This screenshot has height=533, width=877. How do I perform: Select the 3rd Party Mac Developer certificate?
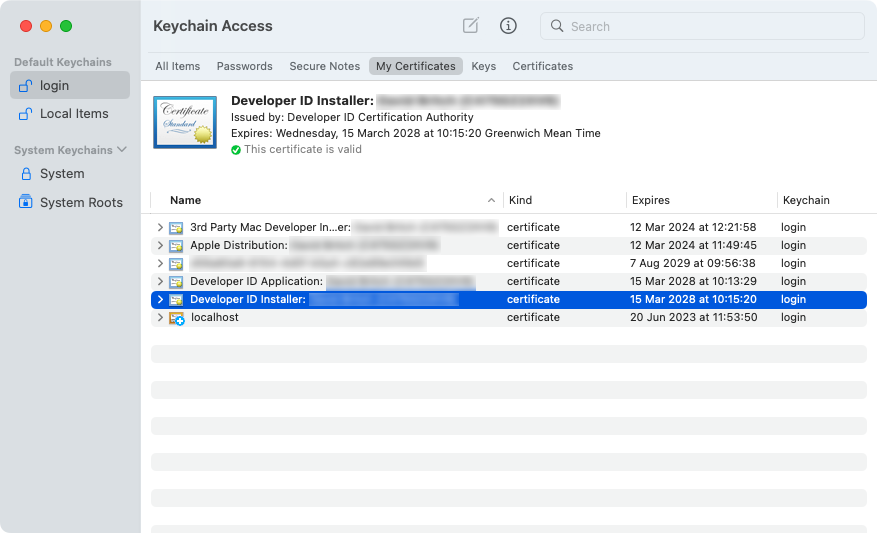pyautogui.click(x=270, y=227)
